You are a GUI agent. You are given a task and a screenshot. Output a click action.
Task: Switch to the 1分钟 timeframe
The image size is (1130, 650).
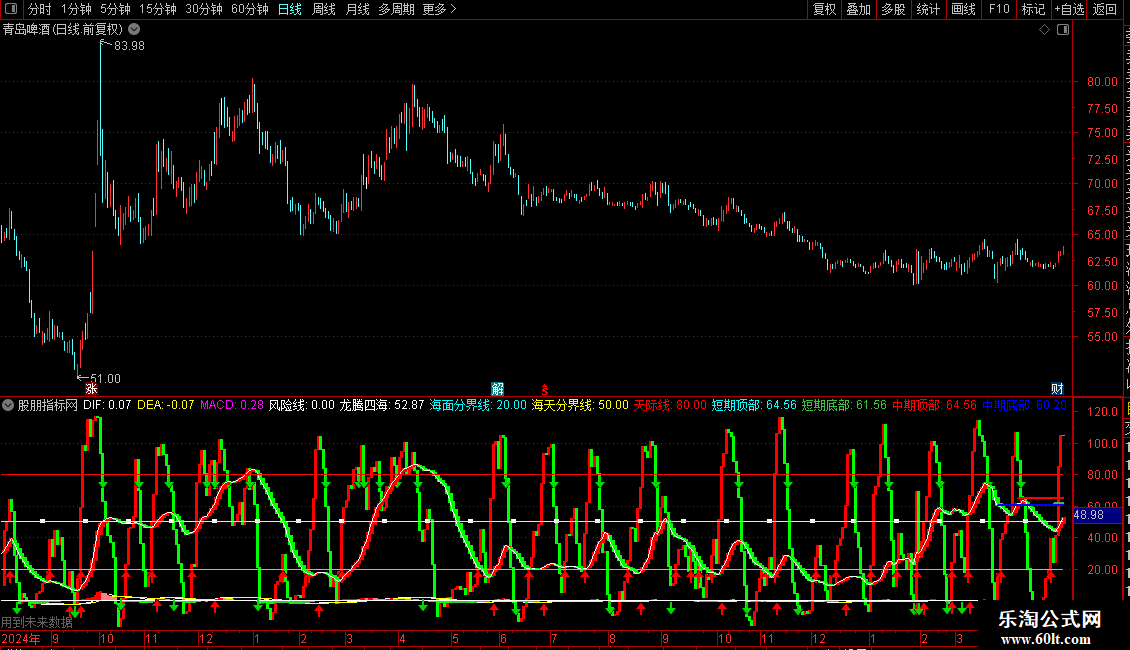[76, 9]
